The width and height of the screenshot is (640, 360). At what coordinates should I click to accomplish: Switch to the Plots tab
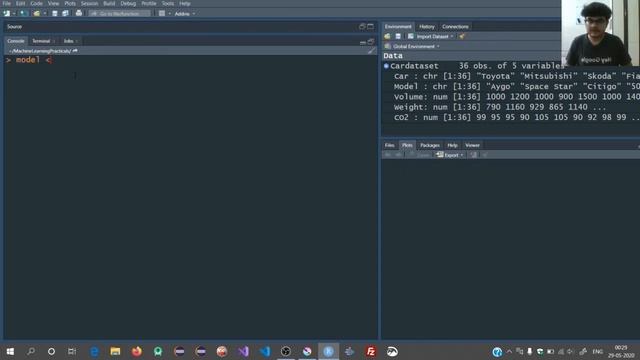coord(407,145)
